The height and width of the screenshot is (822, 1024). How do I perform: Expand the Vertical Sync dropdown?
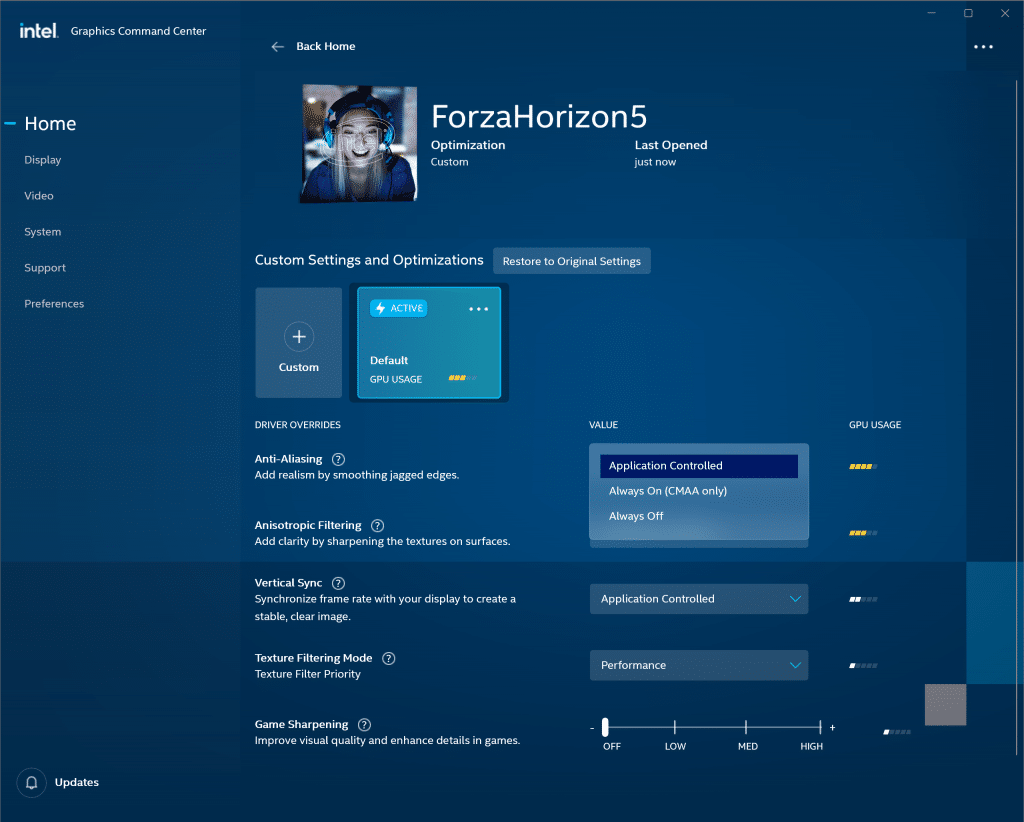[x=699, y=599]
